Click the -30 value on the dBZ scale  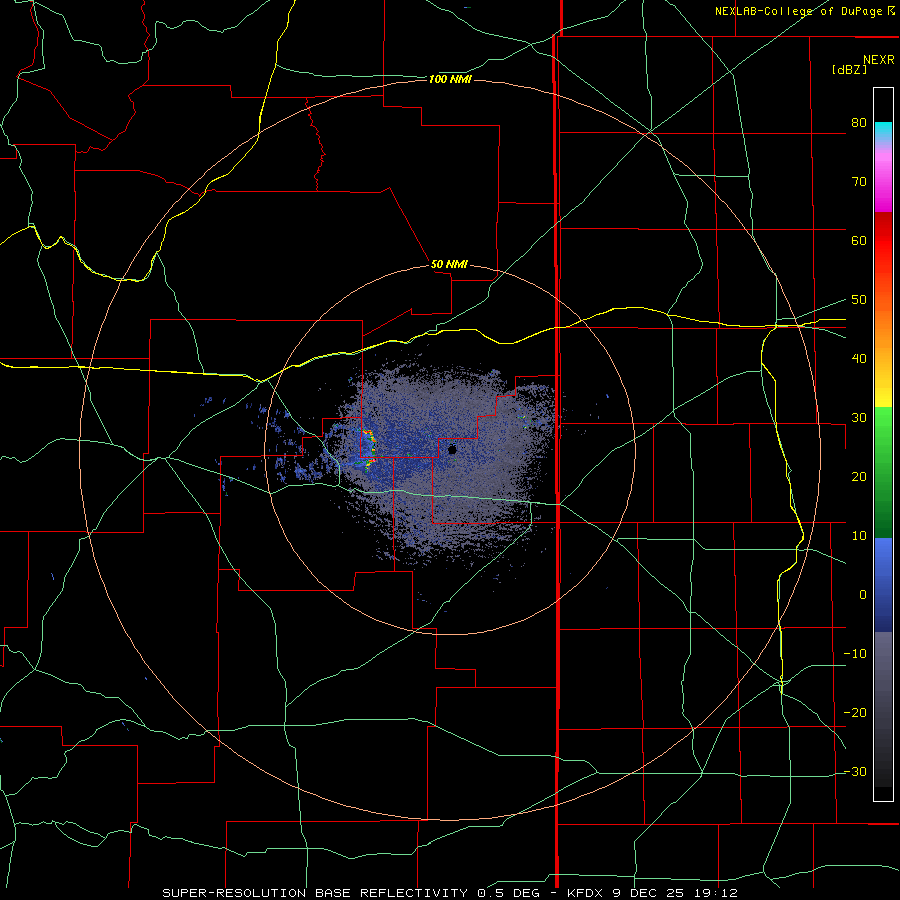click(855, 772)
